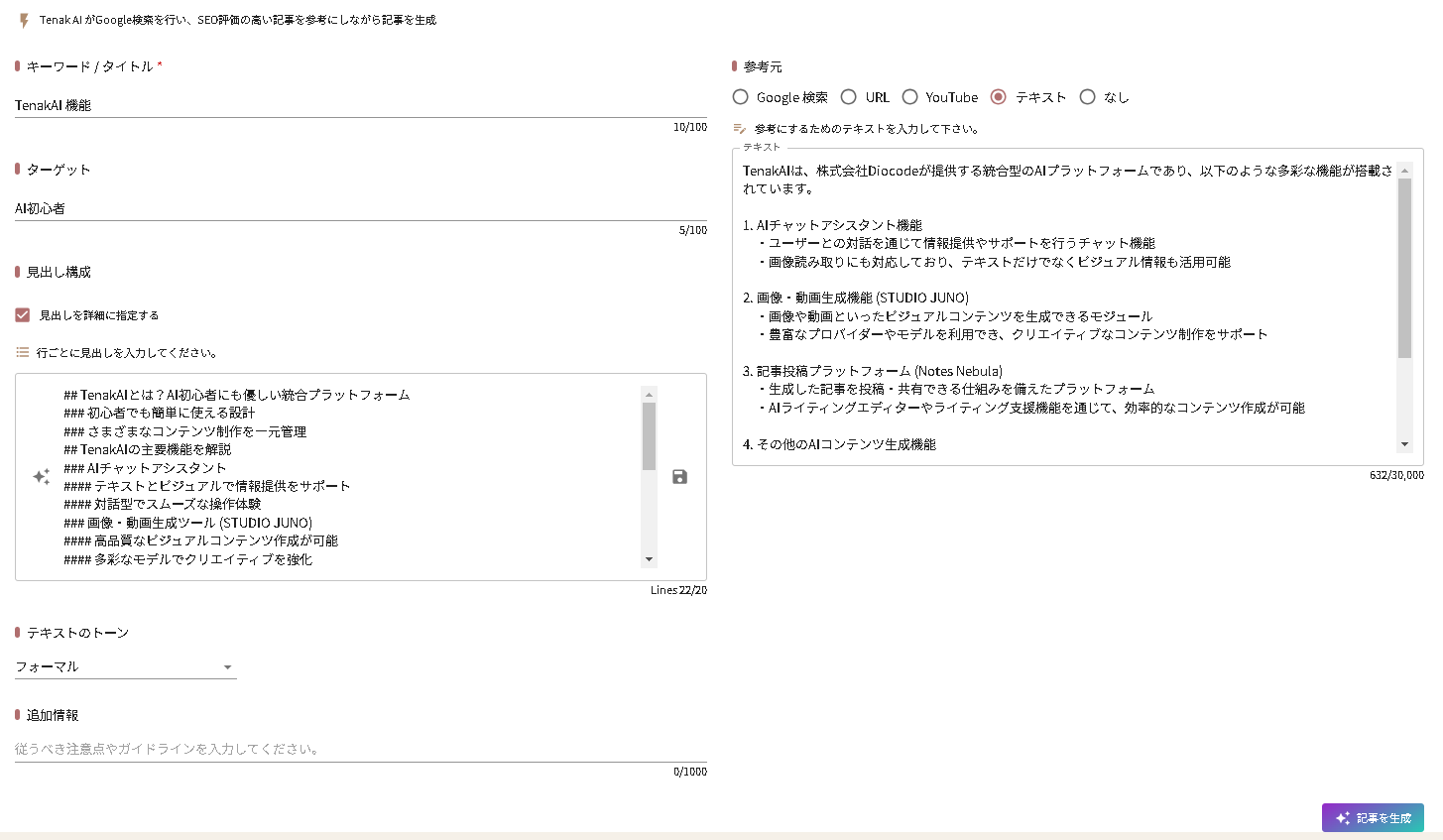The width and height of the screenshot is (1443, 840).
Task: Click the headings list scrollbar thumb
Action: click(650, 436)
